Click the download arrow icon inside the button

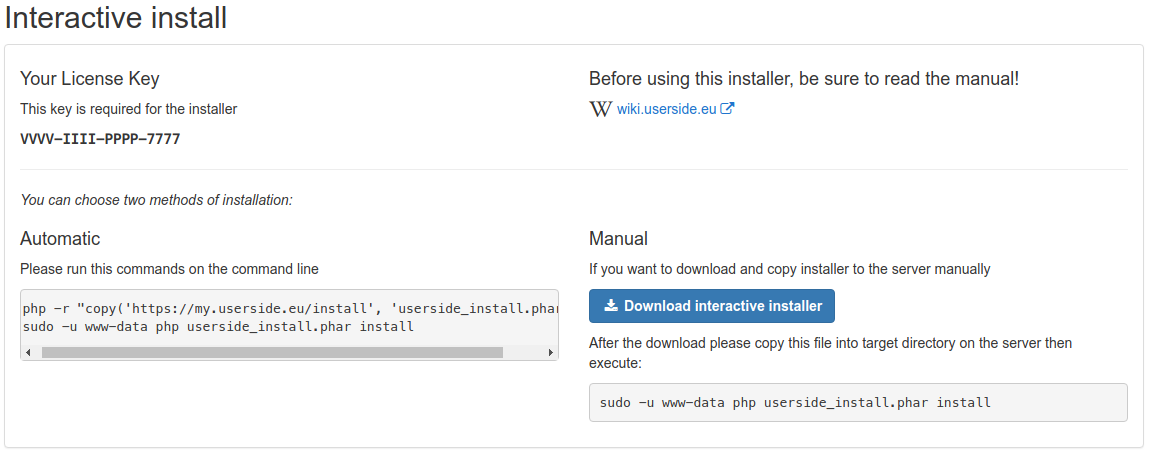click(x=611, y=306)
